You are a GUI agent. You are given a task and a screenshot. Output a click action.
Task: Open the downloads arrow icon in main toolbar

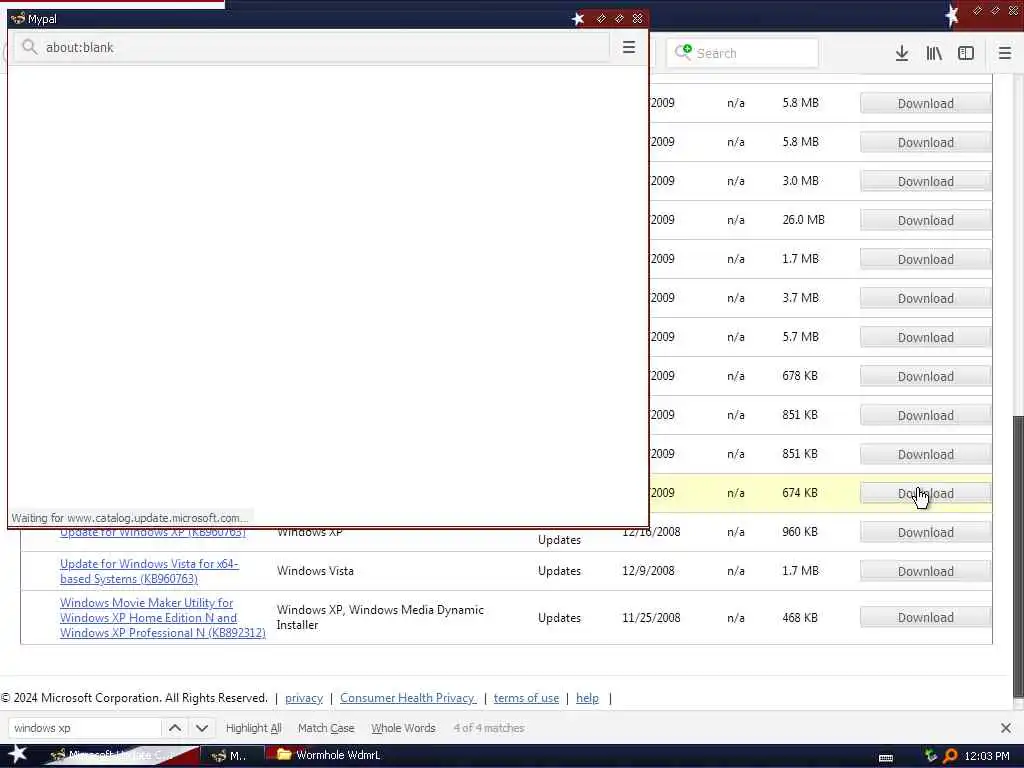tap(901, 53)
